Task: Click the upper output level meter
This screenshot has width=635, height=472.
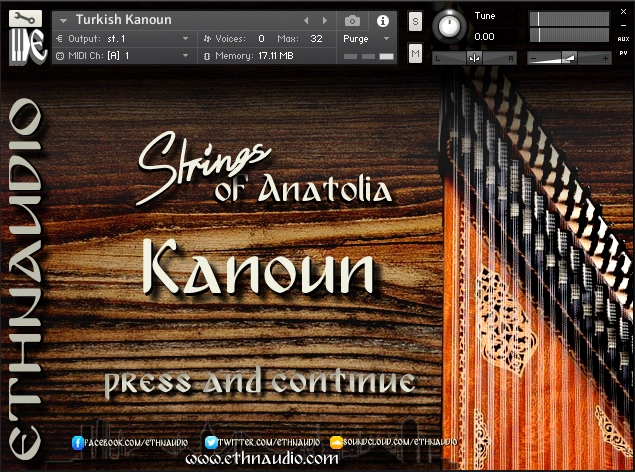Action: pyautogui.click(x=569, y=19)
